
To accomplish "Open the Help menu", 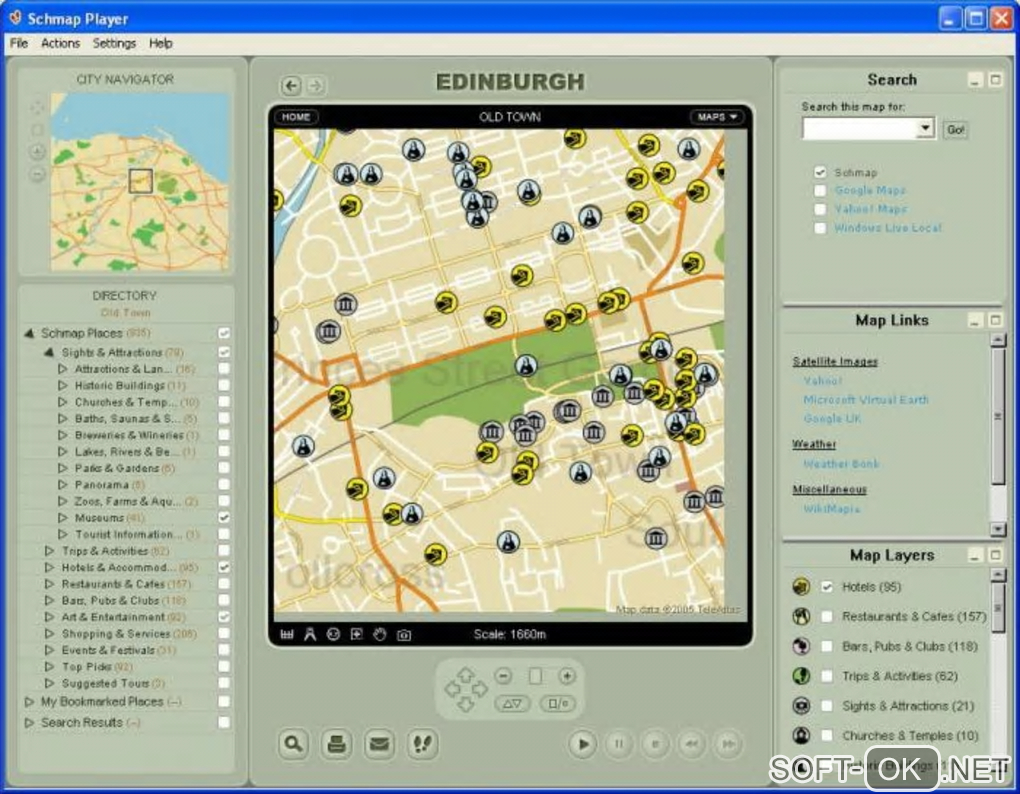I will 161,43.
